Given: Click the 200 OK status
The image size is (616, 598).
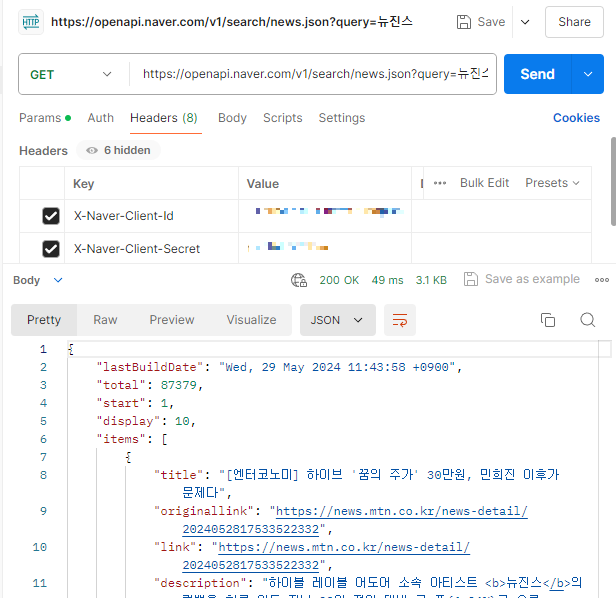Looking at the screenshot, I should pyautogui.click(x=339, y=280).
